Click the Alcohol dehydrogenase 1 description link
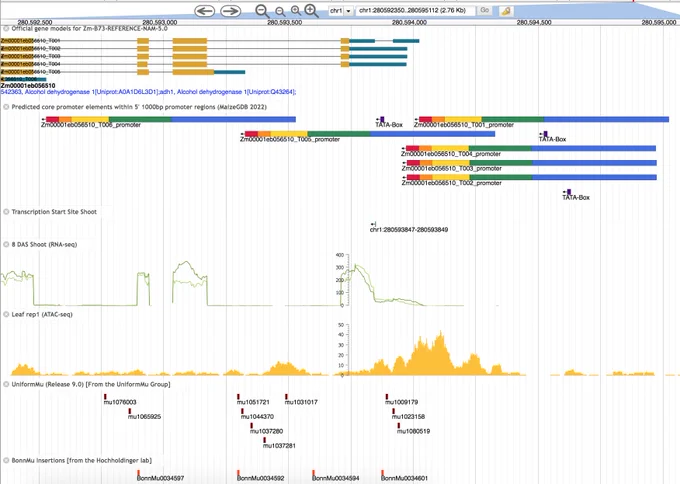680x484 pixels. [x=148, y=92]
